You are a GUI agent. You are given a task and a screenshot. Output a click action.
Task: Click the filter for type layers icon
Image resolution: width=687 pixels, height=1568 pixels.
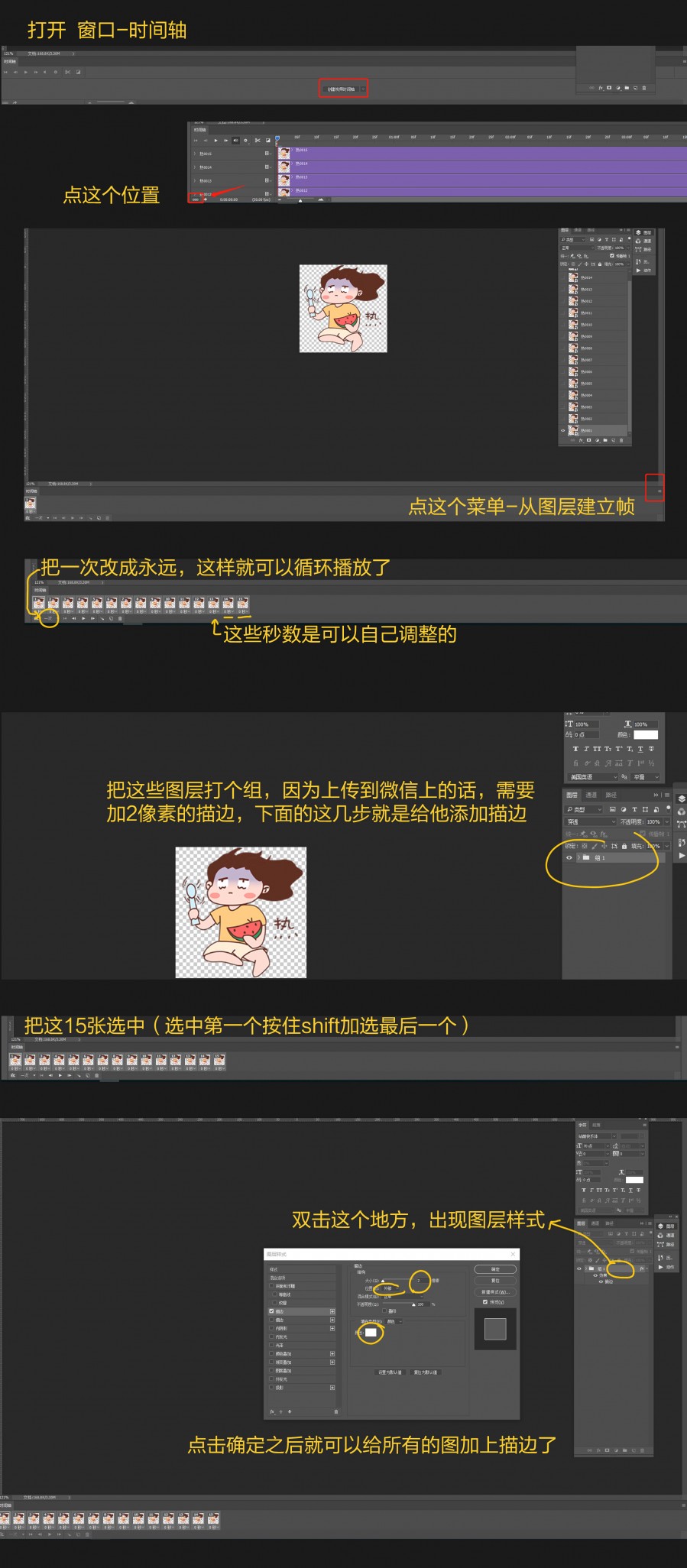pos(634,809)
